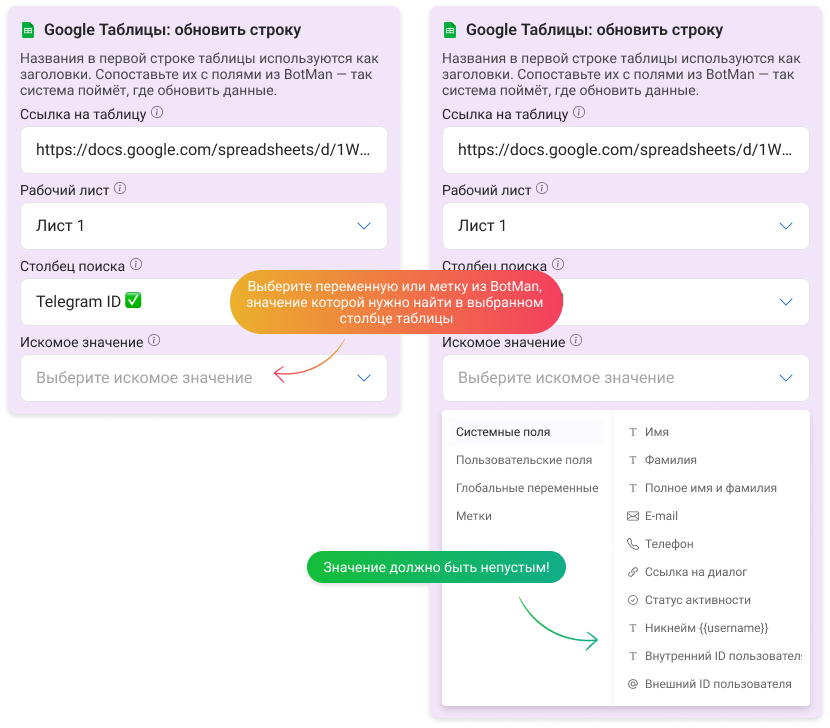Click Google Sheets icon in left panel header

tap(28, 31)
